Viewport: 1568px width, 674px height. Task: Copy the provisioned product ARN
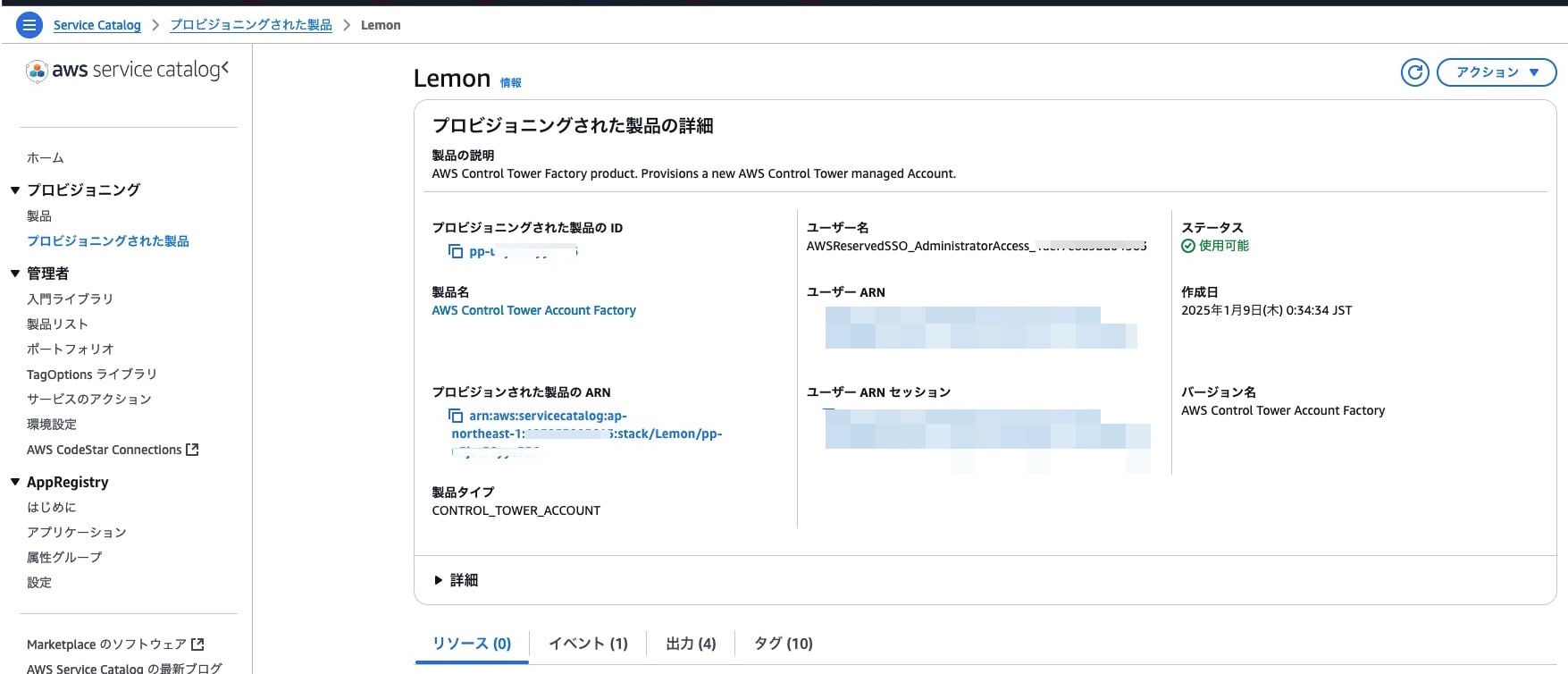coord(456,416)
